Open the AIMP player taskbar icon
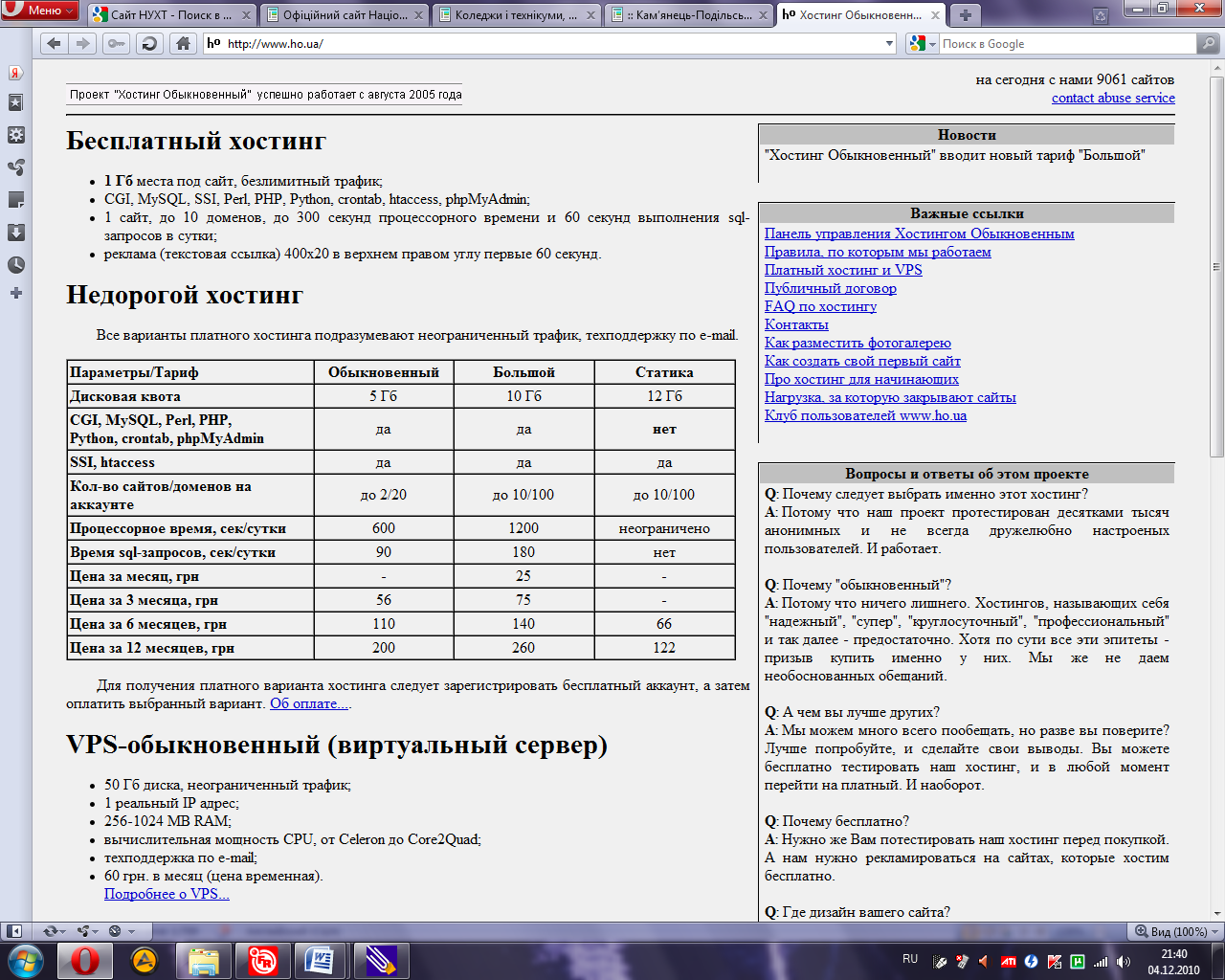The width and height of the screenshot is (1225, 980). pyautogui.click(x=145, y=960)
